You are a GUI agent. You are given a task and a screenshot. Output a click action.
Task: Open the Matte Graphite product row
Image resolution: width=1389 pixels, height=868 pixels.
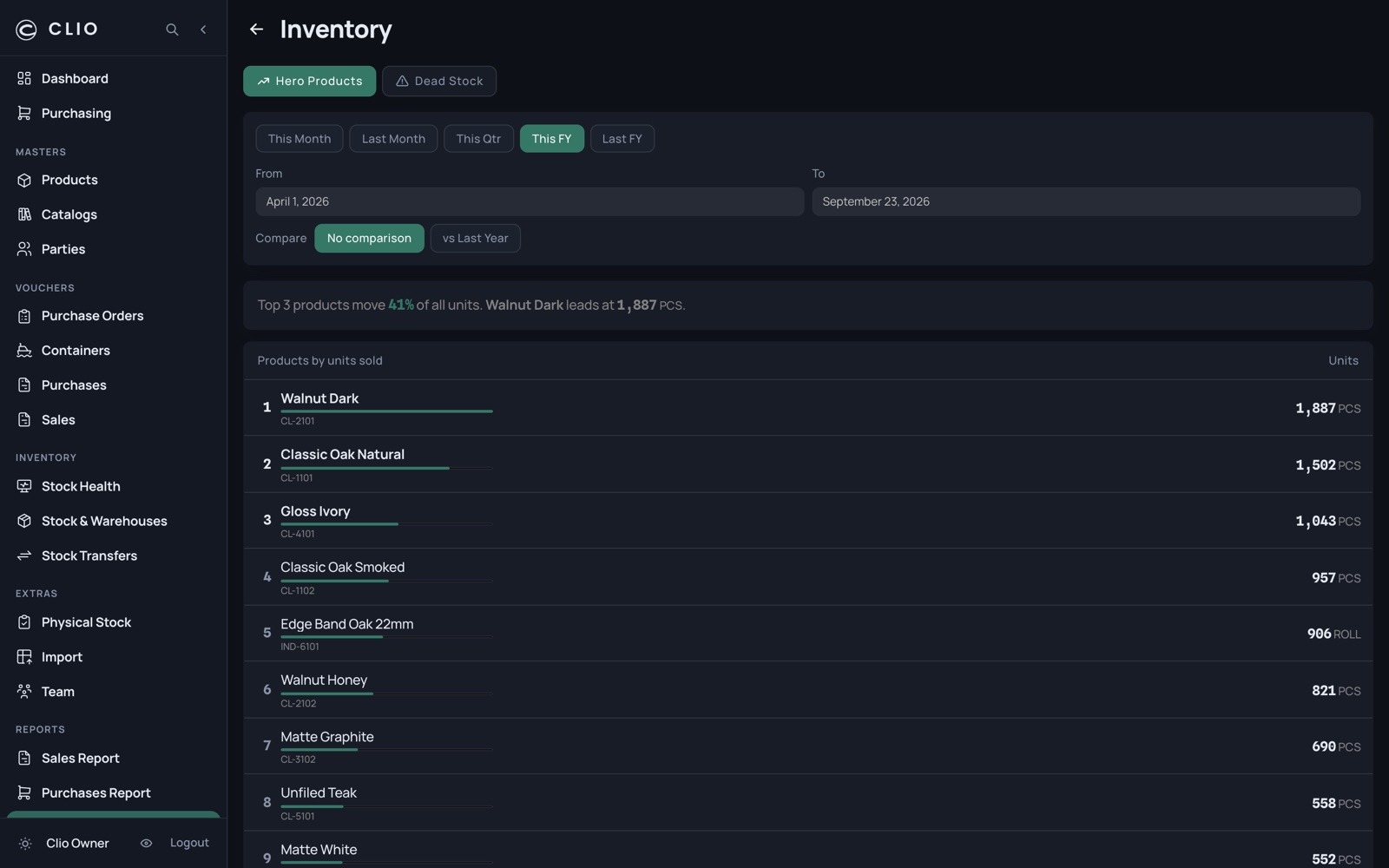(808, 746)
